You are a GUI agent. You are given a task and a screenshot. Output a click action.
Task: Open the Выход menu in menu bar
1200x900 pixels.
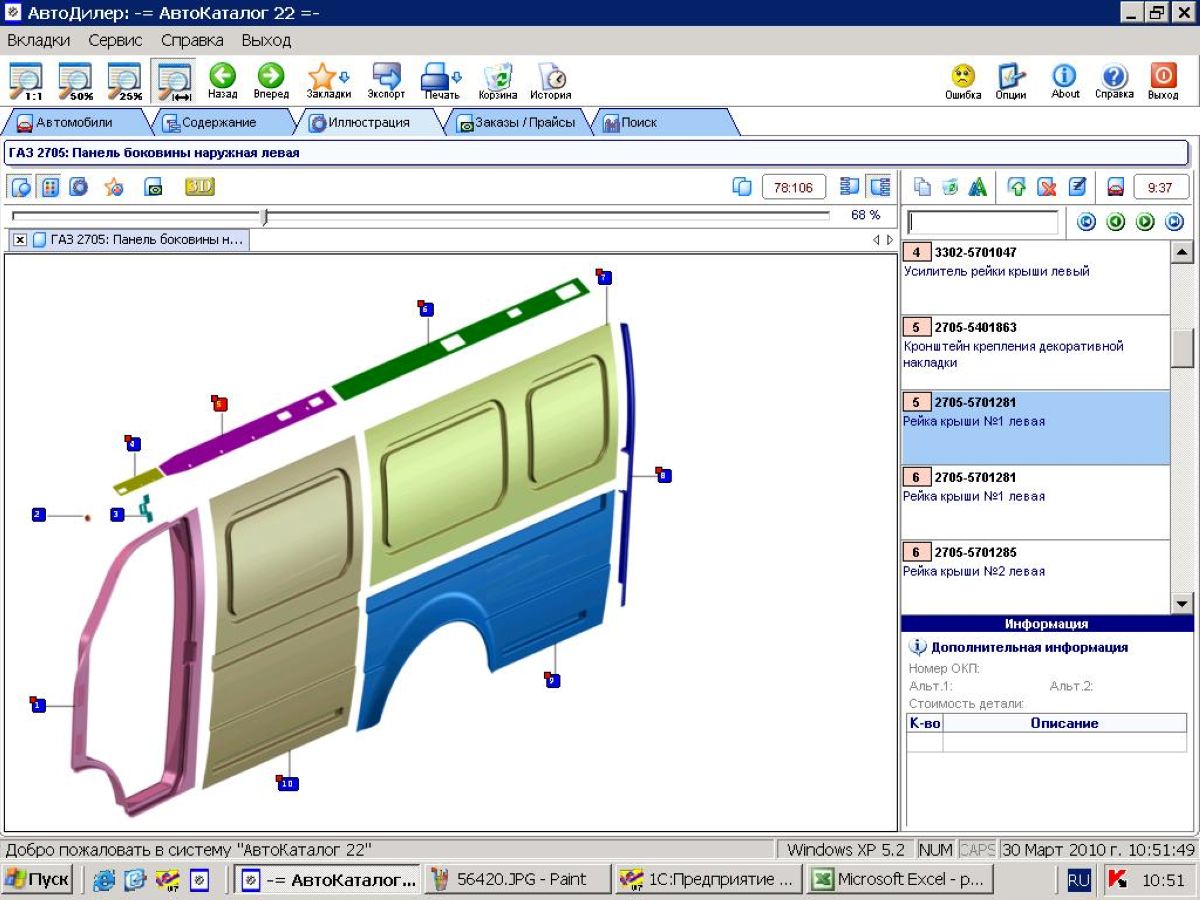pos(266,40)
